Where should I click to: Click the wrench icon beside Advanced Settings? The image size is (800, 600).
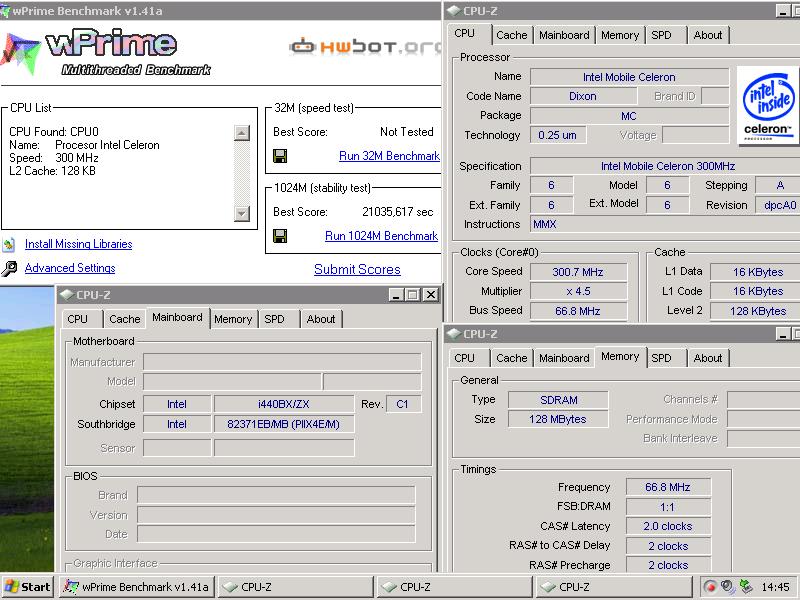pyautogui.click(x=9, y=268)
